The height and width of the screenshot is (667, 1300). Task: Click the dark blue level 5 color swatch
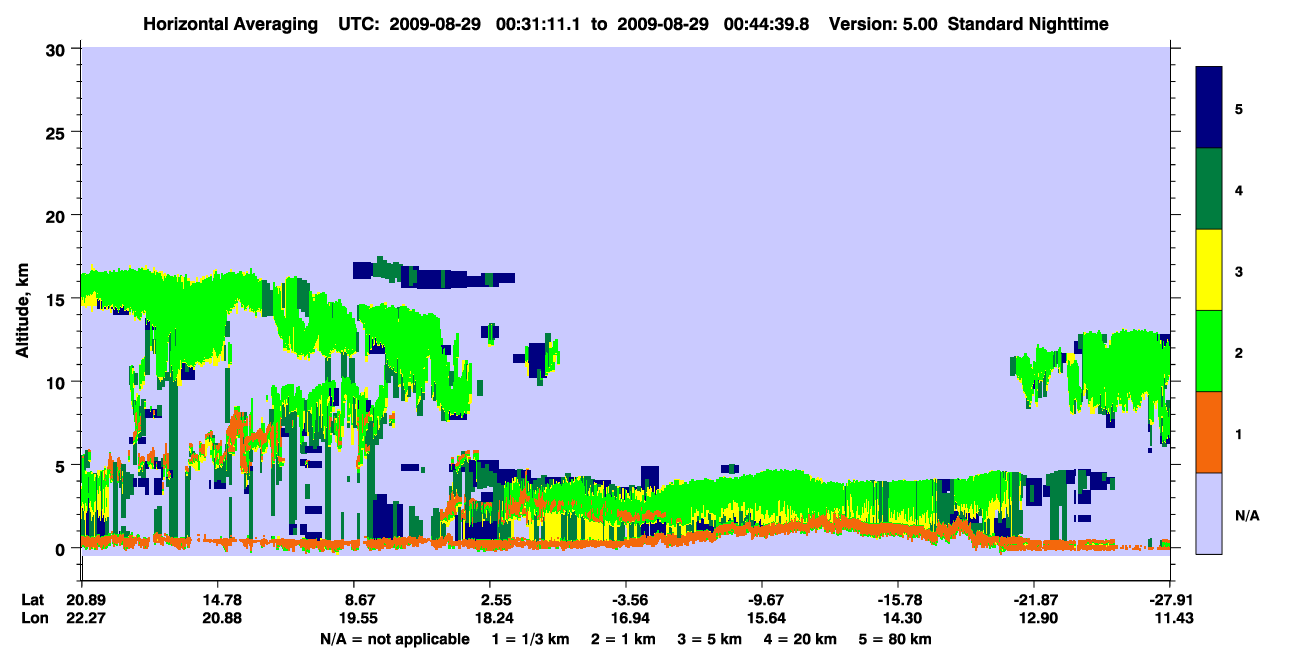click(x=1209, y=107)
